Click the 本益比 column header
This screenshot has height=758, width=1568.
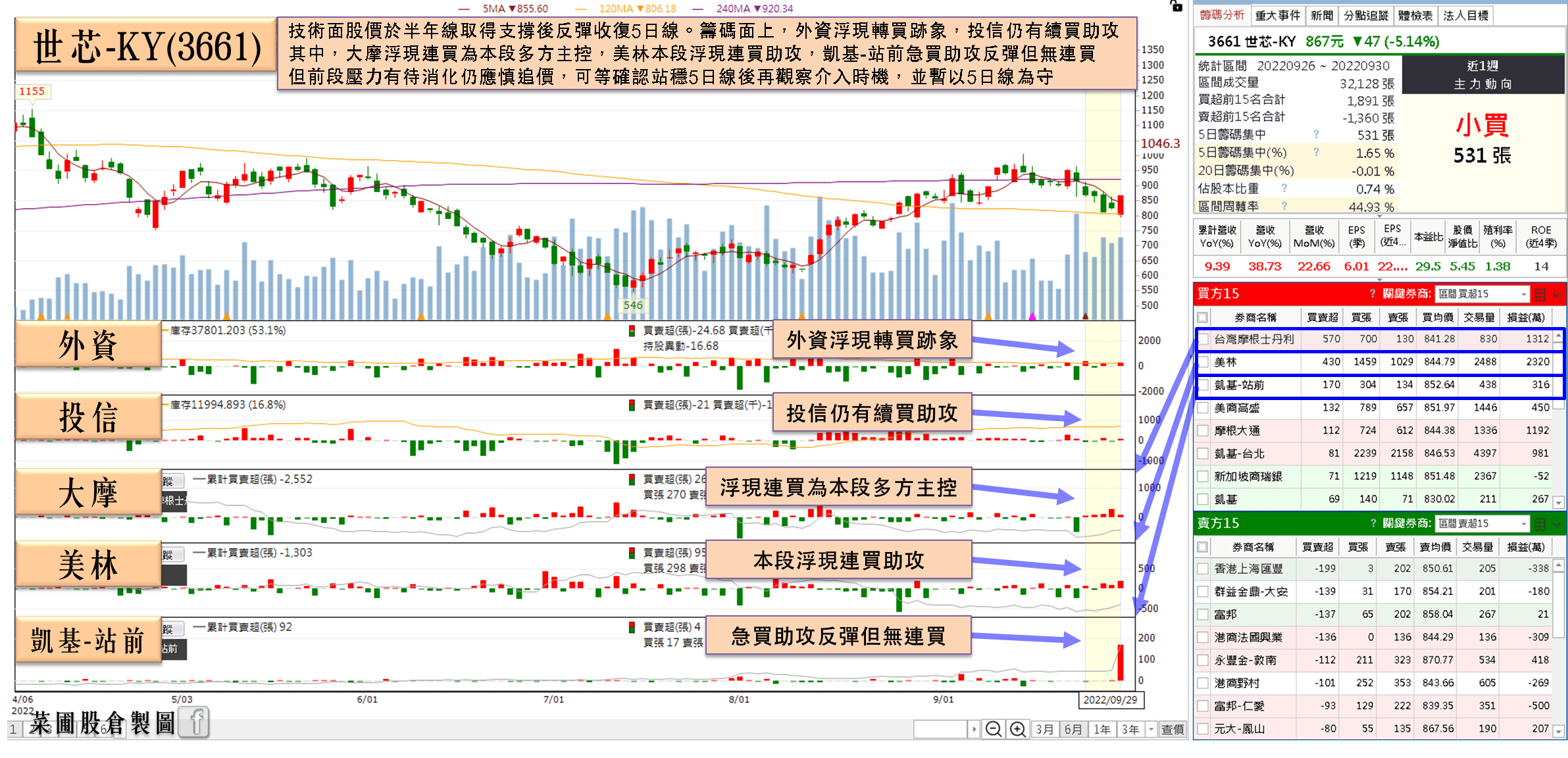point(1429,237)
